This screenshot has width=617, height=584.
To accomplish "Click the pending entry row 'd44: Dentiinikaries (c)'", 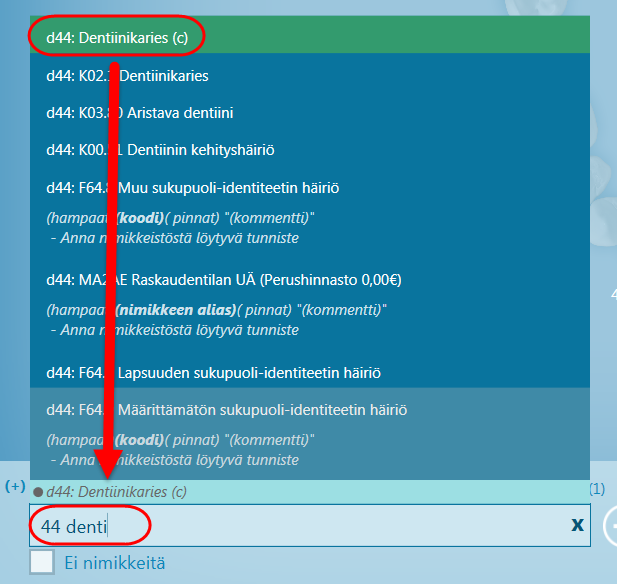I will [x=310, y=492].
